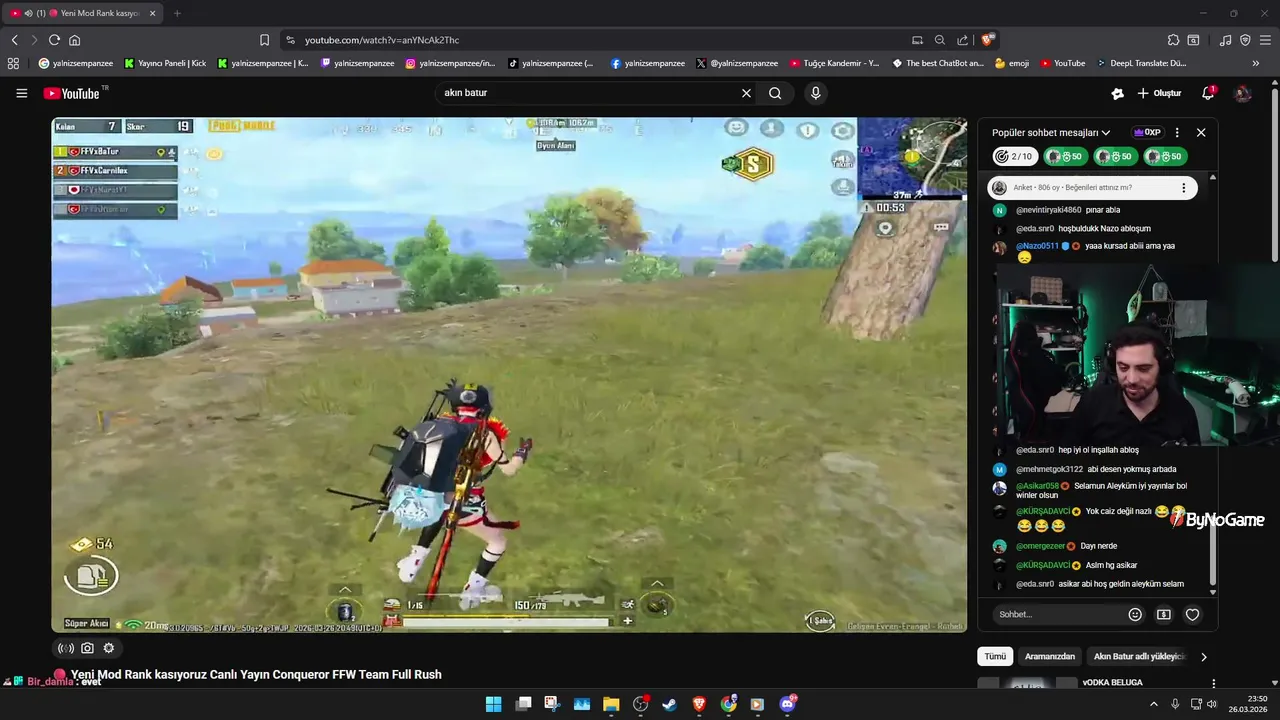Open the YouTube notifications bell
Image resolution: width=1280 pixels, height=720 pixels.
point(1208,93)
